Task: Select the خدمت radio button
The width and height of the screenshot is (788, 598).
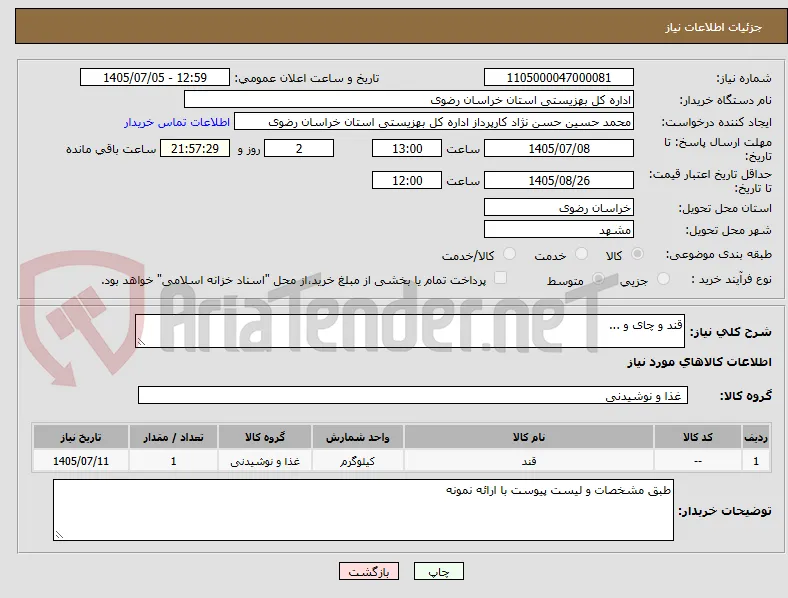Action: click(x=581, y=254)
